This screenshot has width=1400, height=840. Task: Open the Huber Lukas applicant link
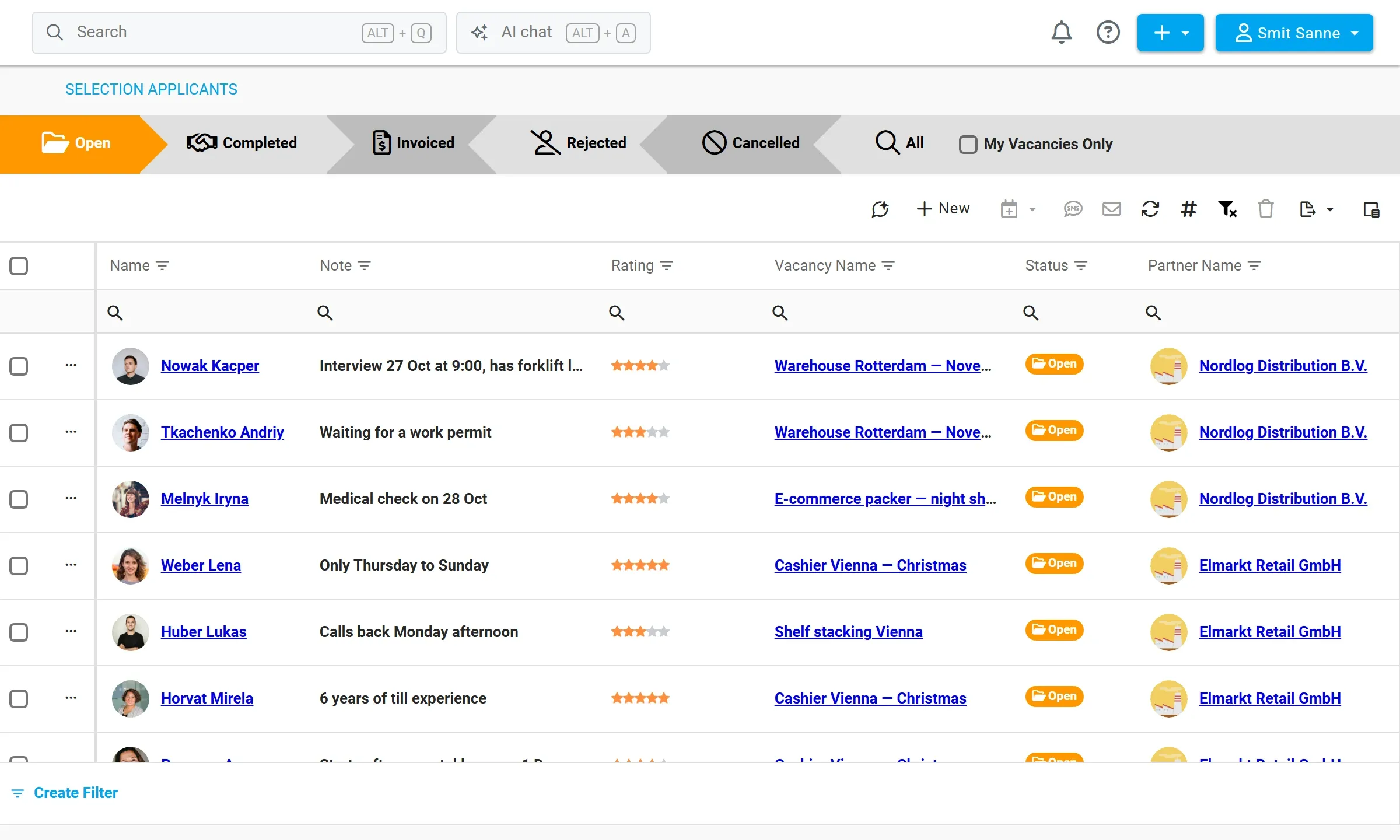pos(204,632)
